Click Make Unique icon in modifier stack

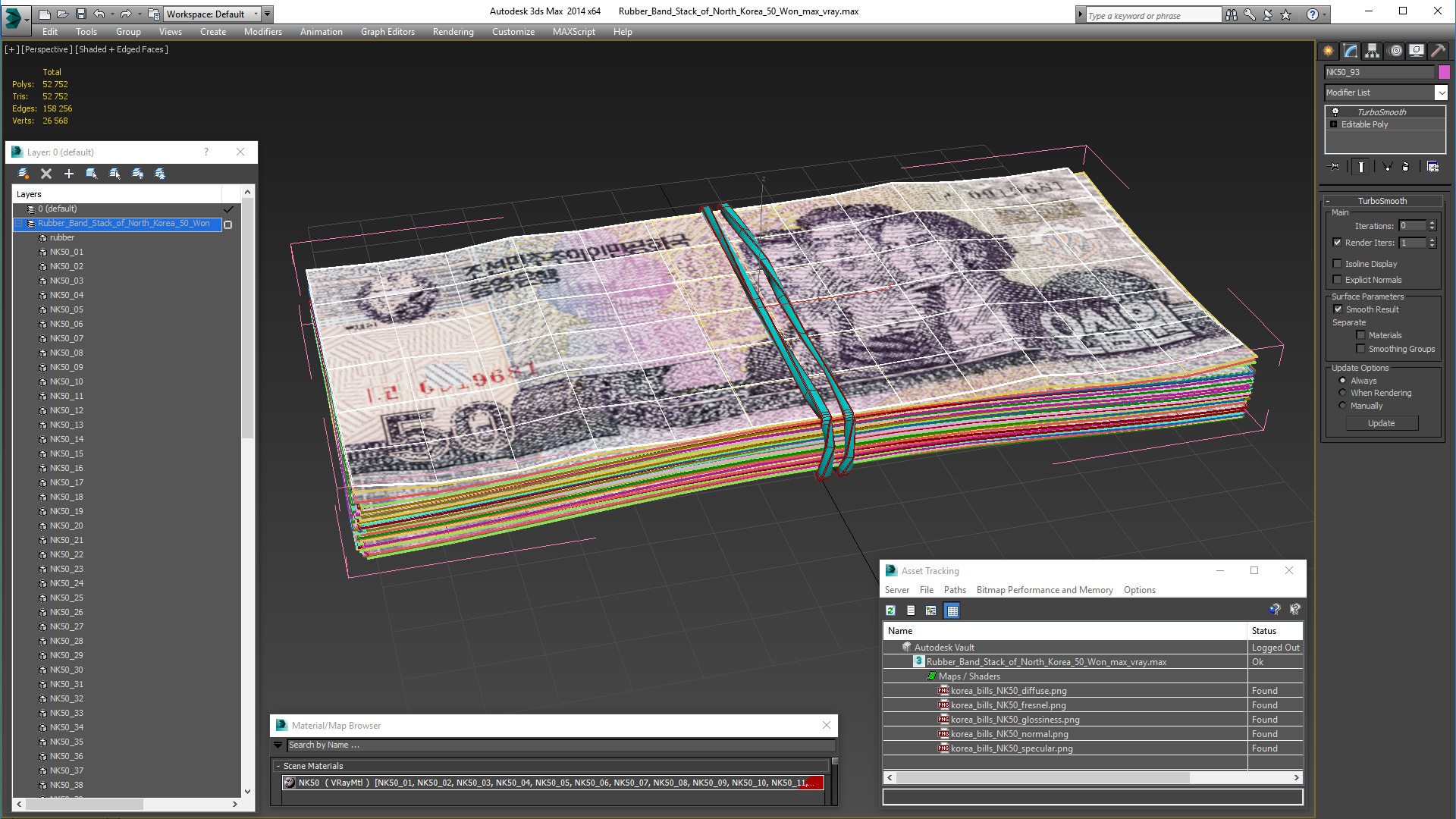click(x=1387, y=167)
